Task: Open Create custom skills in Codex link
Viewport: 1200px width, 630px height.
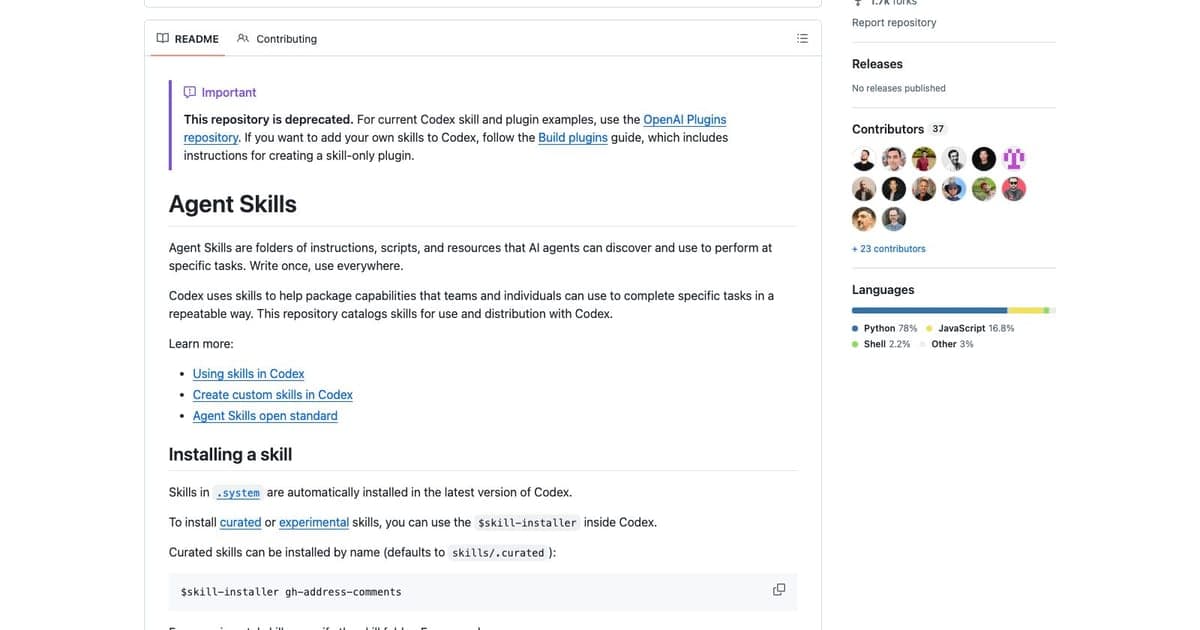Action: 273,395
